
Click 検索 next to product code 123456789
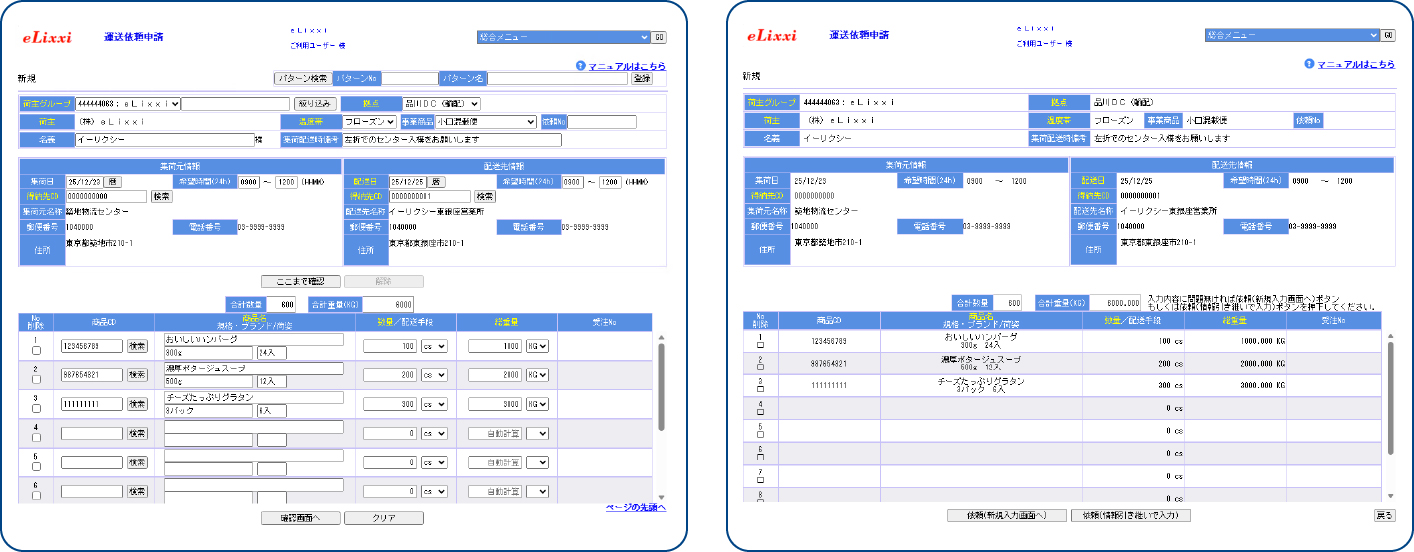coord(137,346)
